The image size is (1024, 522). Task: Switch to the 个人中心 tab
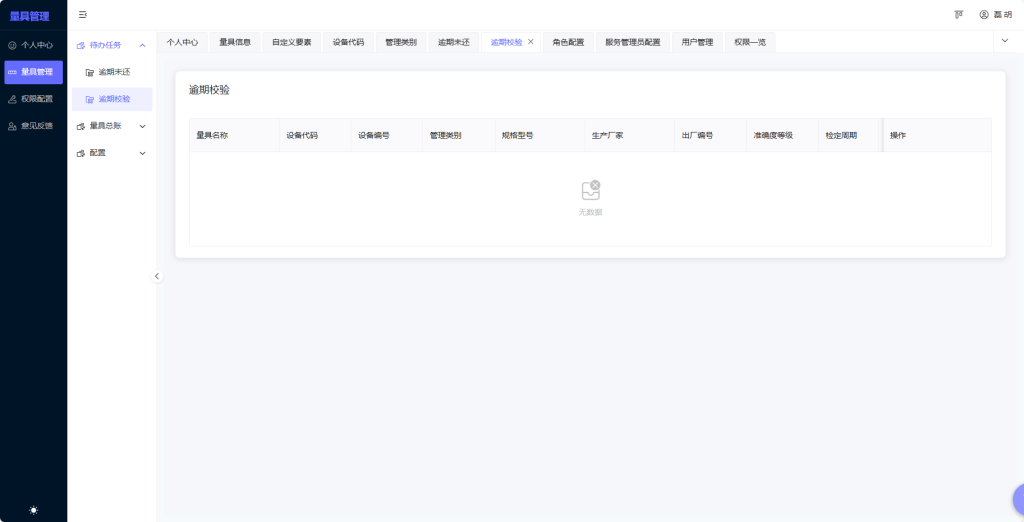[x=182, y=42]
